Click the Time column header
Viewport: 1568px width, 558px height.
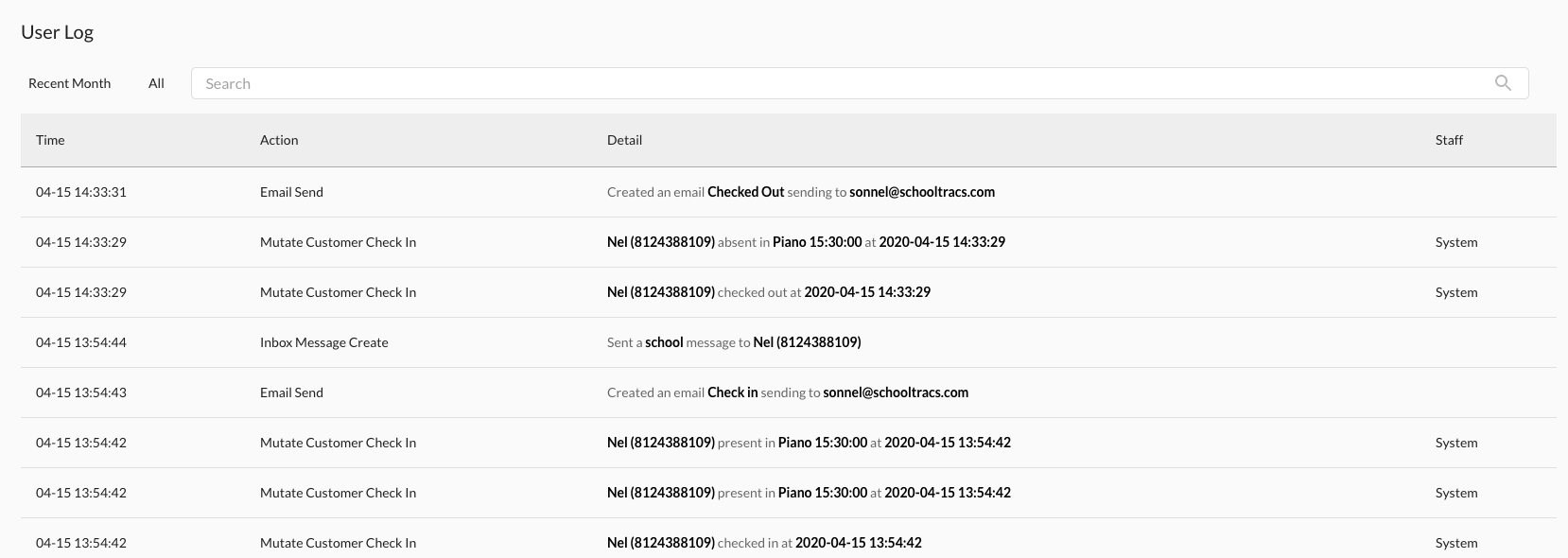(x=50, y=140)
